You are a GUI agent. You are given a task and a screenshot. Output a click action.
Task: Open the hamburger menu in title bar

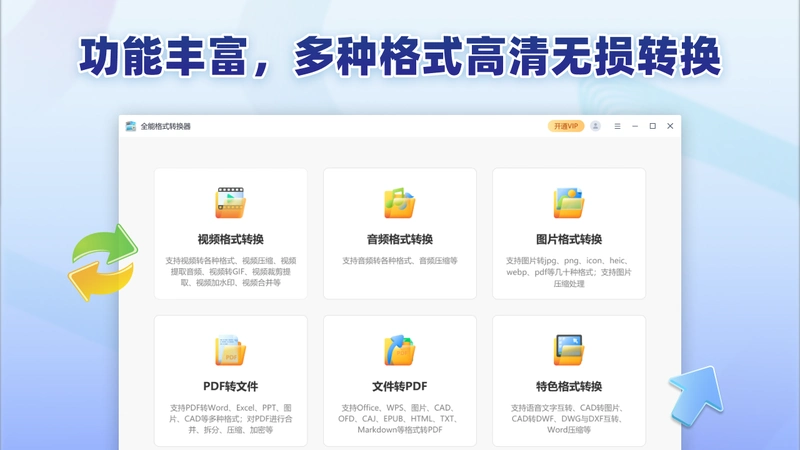617,126
